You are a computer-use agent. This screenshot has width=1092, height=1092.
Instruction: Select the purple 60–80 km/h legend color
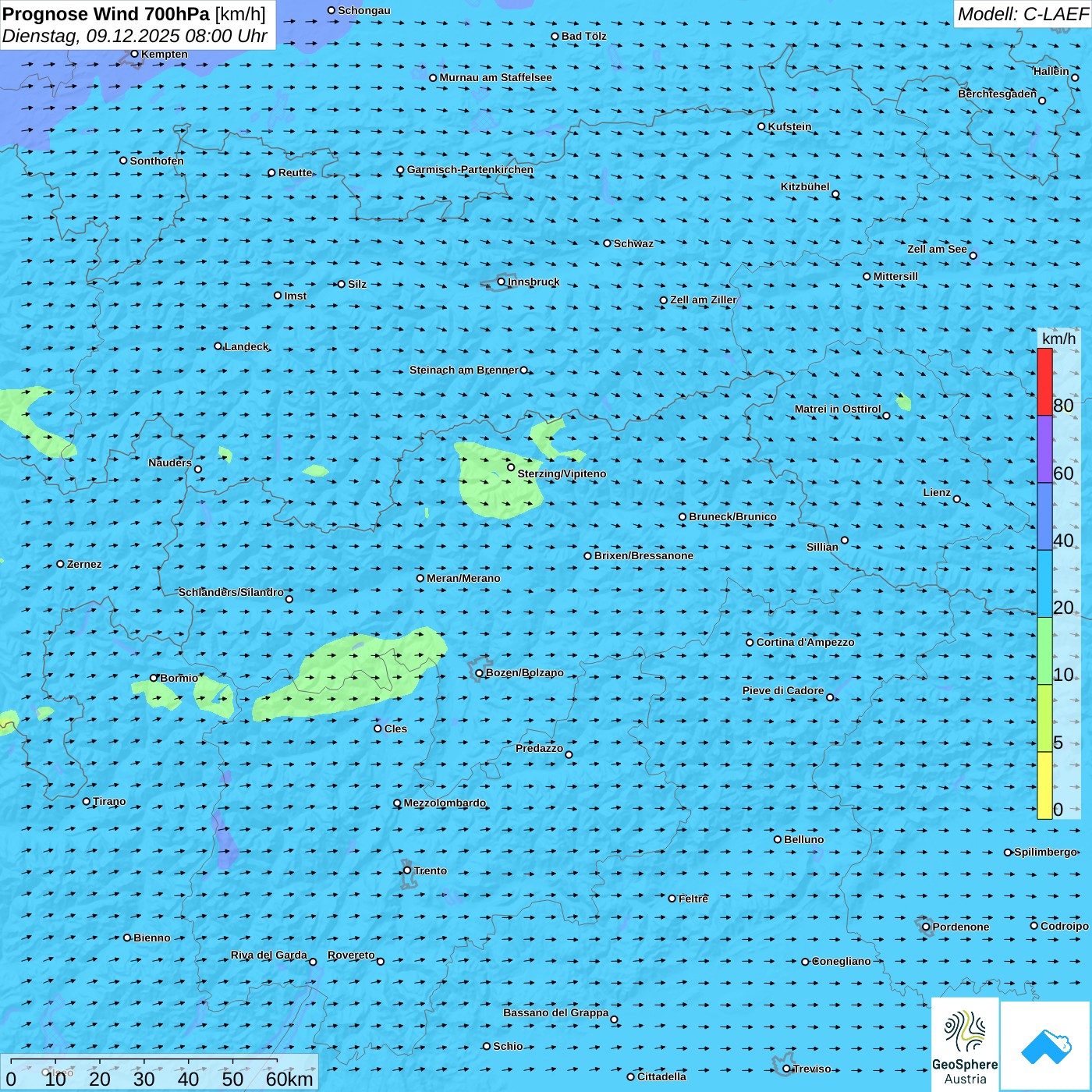coord(1044,449)
